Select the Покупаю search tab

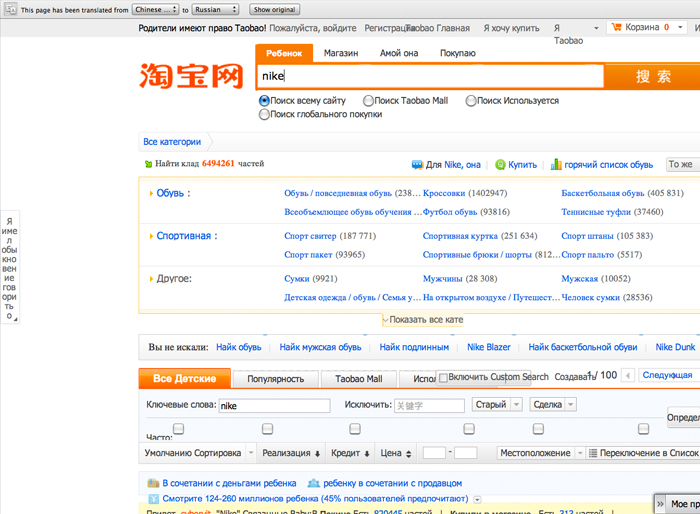tap(458, 53)
